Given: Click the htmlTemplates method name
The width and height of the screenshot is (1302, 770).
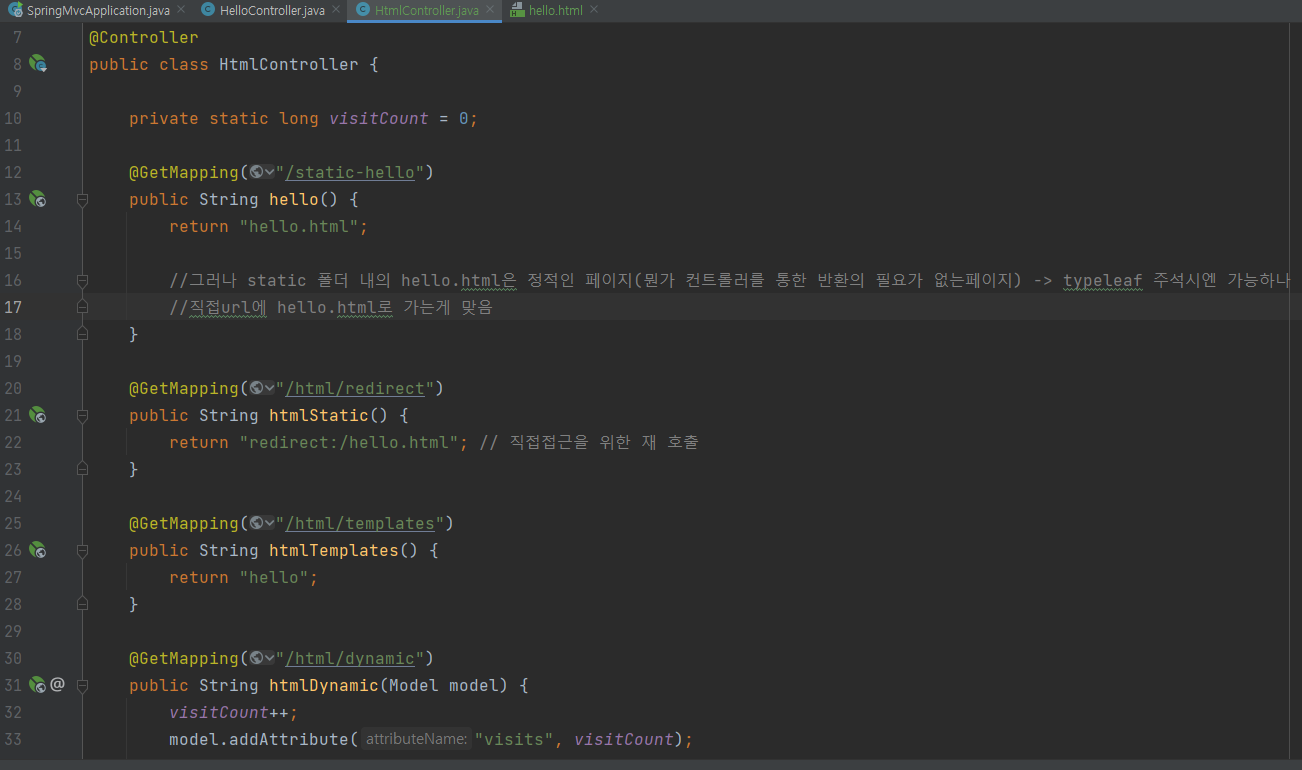Looking at the screenshot, I should [333, 550].
